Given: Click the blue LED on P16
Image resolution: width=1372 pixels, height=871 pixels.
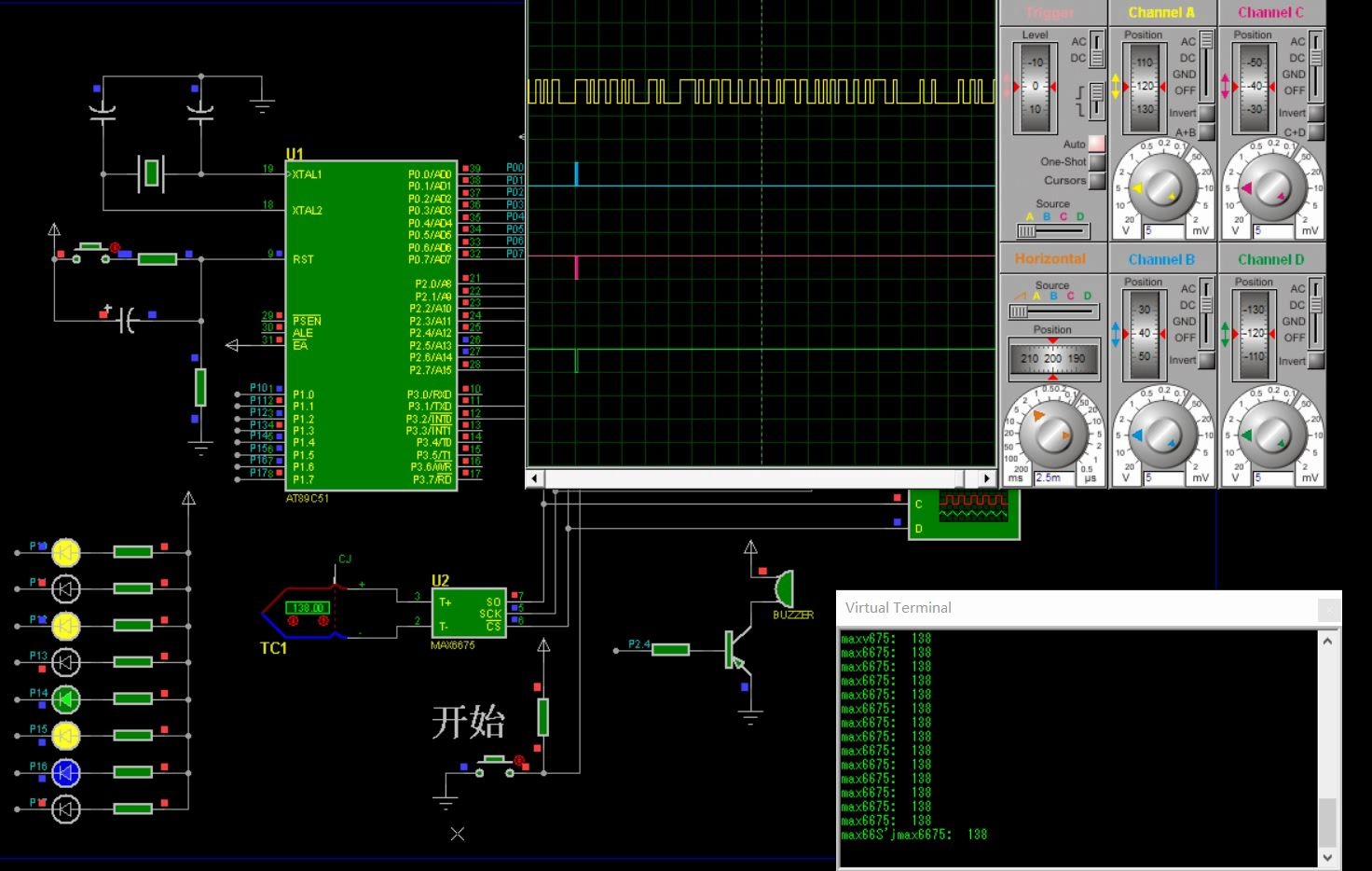Looking at the screenshot, I should pos(65,772).
